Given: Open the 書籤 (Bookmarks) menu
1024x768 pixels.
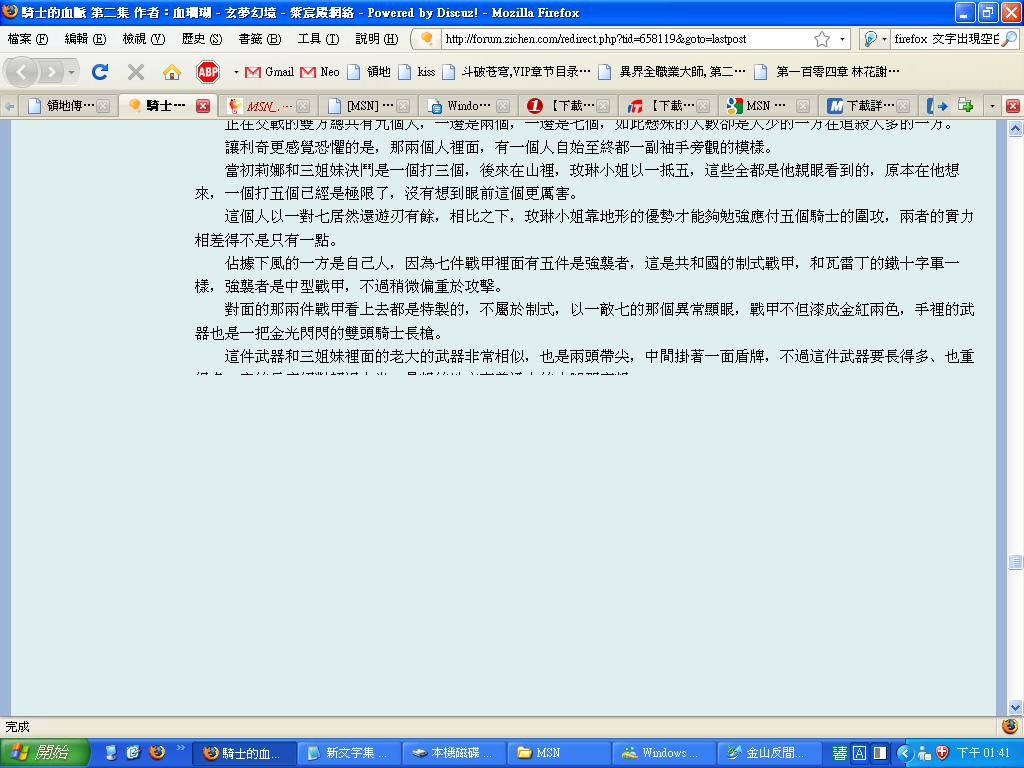Looking at the screenshot, I should [x=259, y=39].
